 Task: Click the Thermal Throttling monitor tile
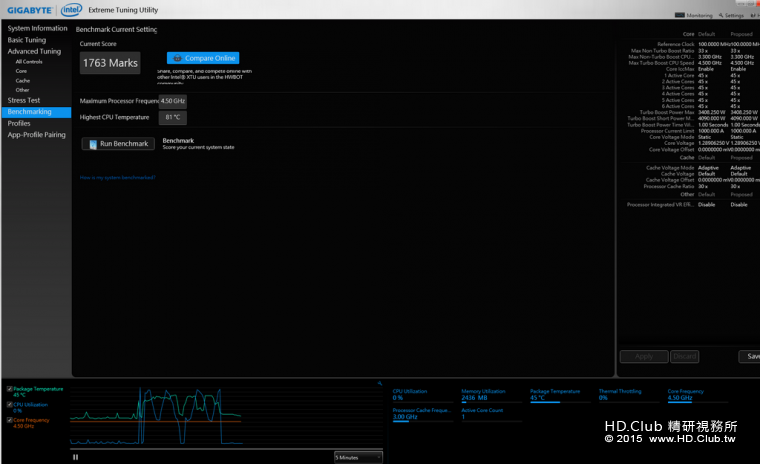[x=629, y=396]
